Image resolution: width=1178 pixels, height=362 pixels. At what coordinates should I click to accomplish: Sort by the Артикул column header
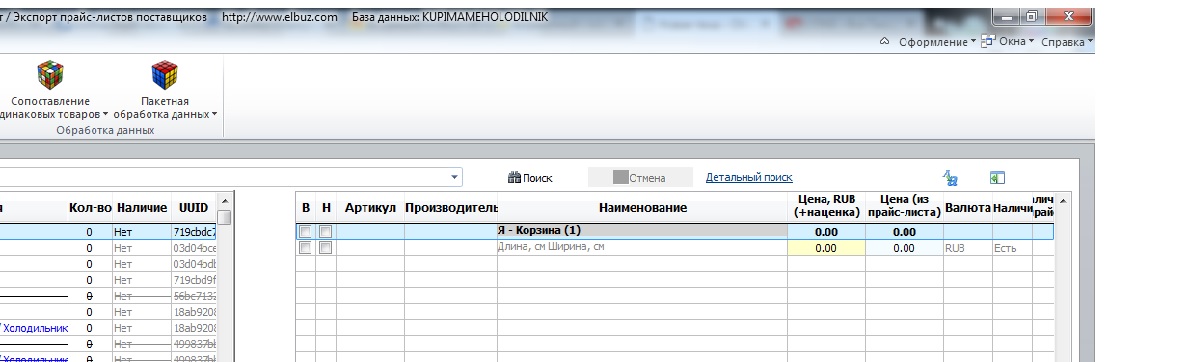click(x=370, y=208)
